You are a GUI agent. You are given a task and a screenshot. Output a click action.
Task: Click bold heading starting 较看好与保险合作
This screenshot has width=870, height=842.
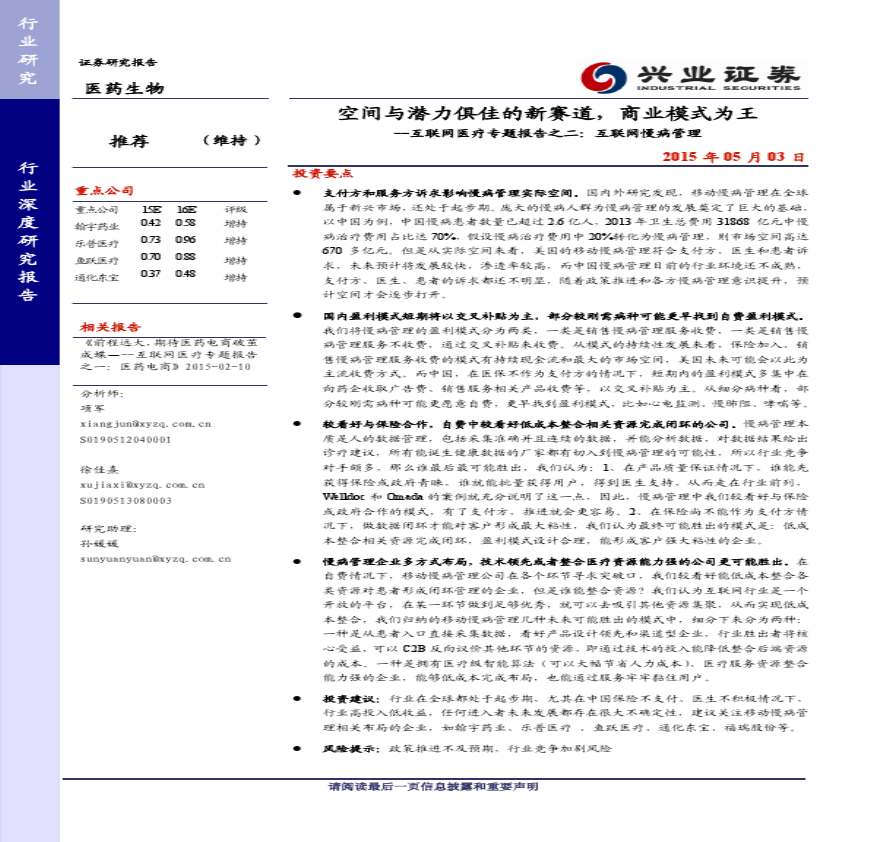530,424
